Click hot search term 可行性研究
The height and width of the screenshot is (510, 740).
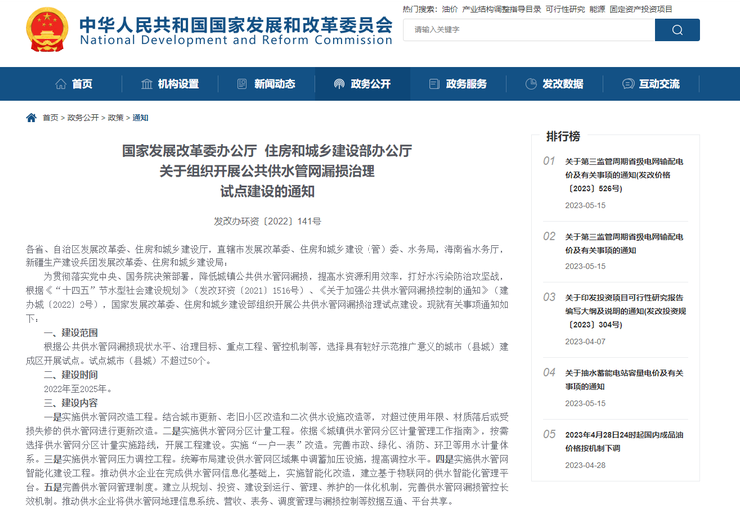coord(565,9)
